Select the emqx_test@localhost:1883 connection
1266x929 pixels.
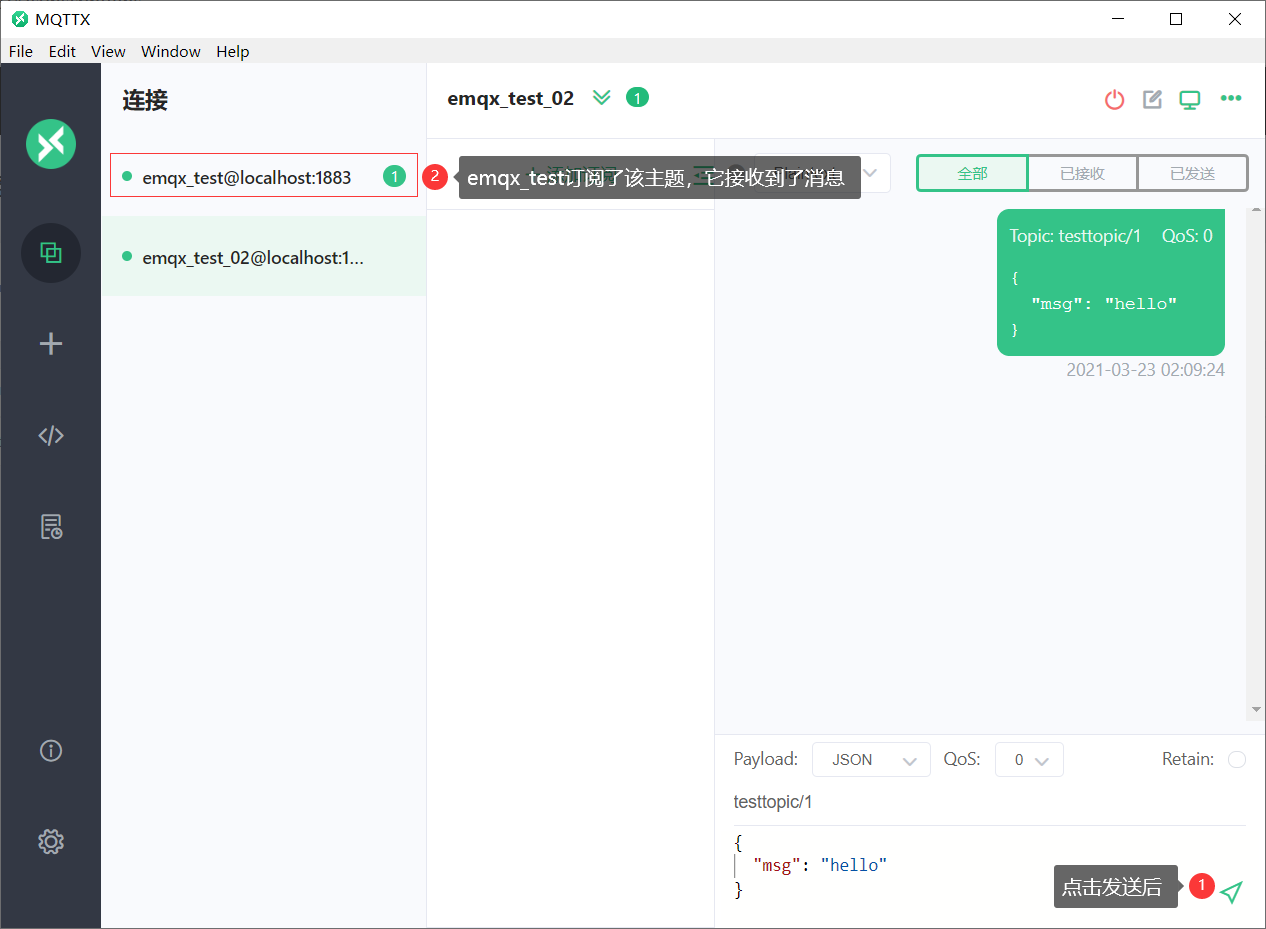(264, 175)
